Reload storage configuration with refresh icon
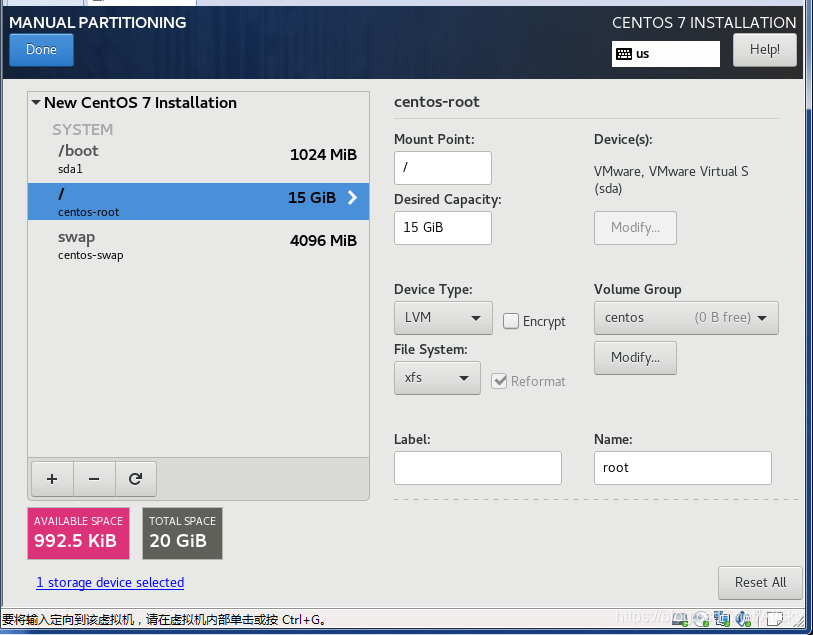 click(x=136, y=479)
